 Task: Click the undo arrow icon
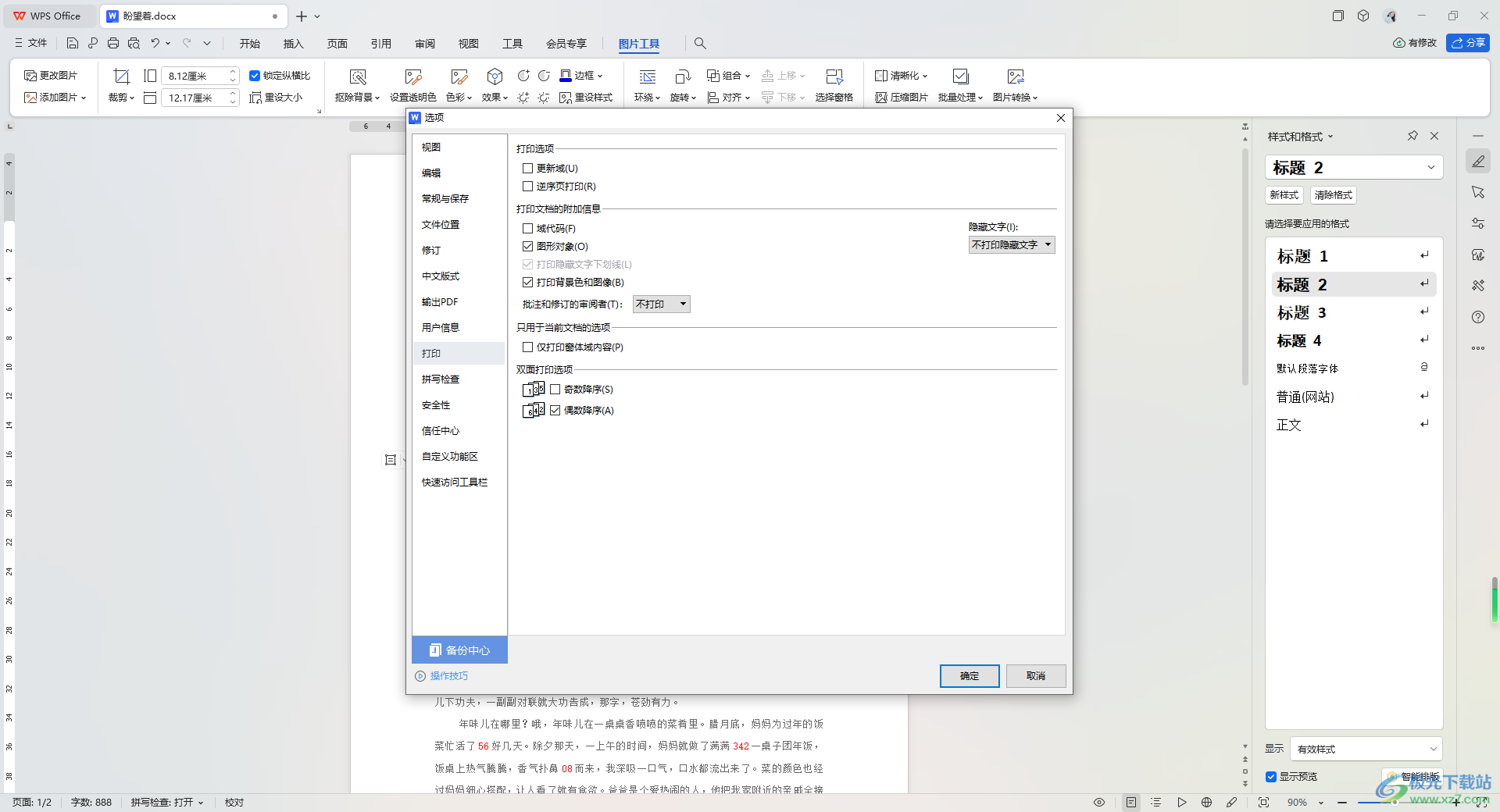click(x=155, y=44)
